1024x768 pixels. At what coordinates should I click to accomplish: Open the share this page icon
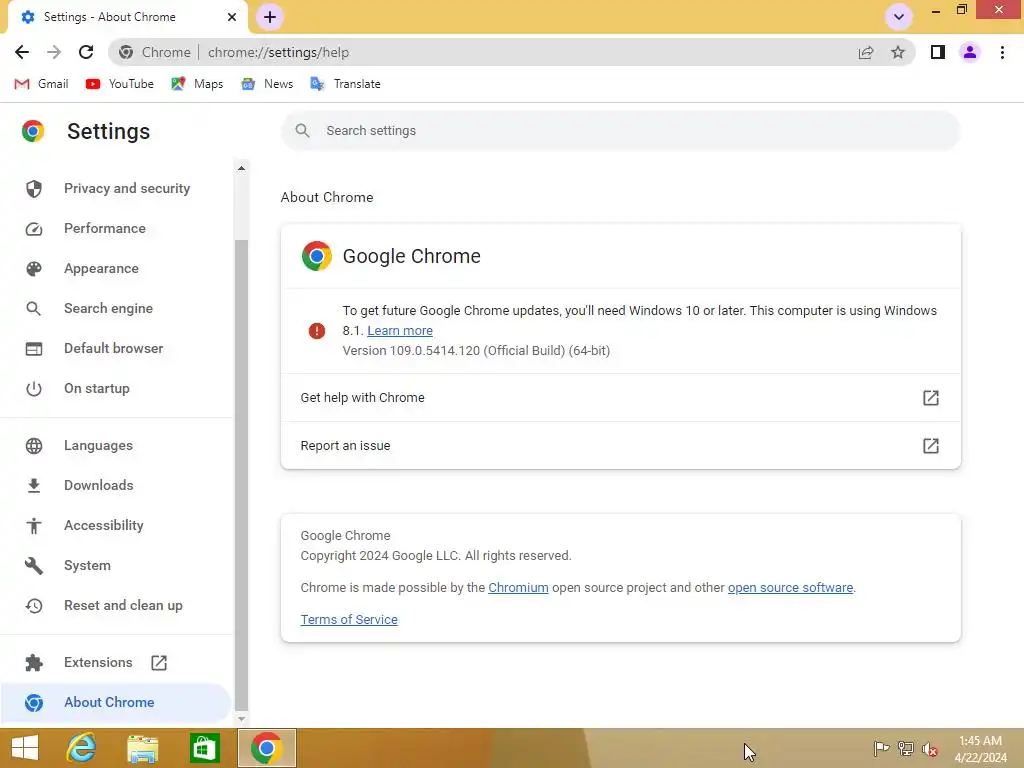[866, 52]
